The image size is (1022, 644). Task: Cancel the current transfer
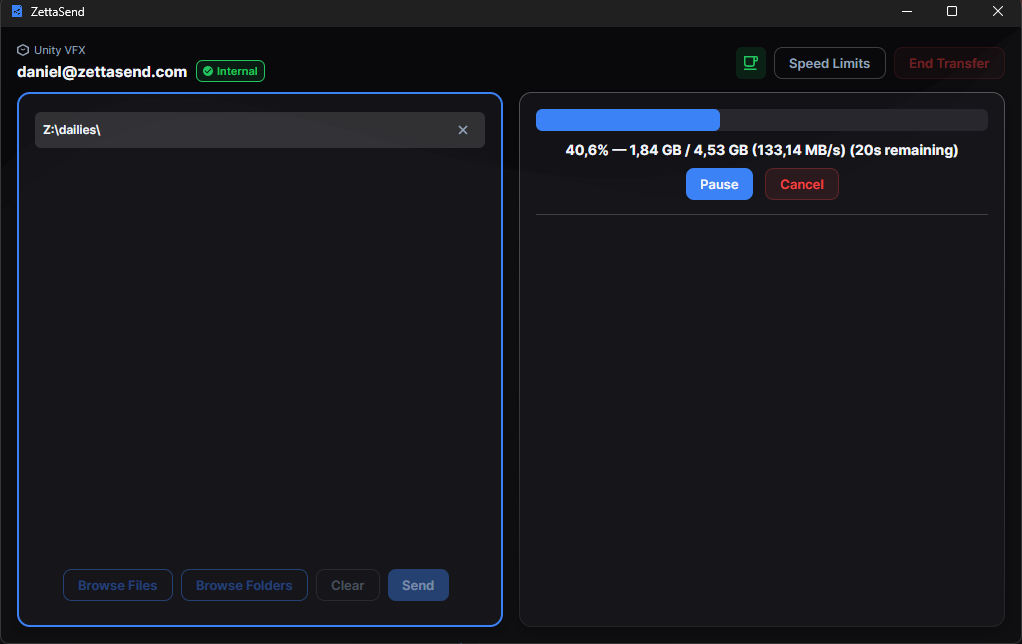tap(801, 184)
